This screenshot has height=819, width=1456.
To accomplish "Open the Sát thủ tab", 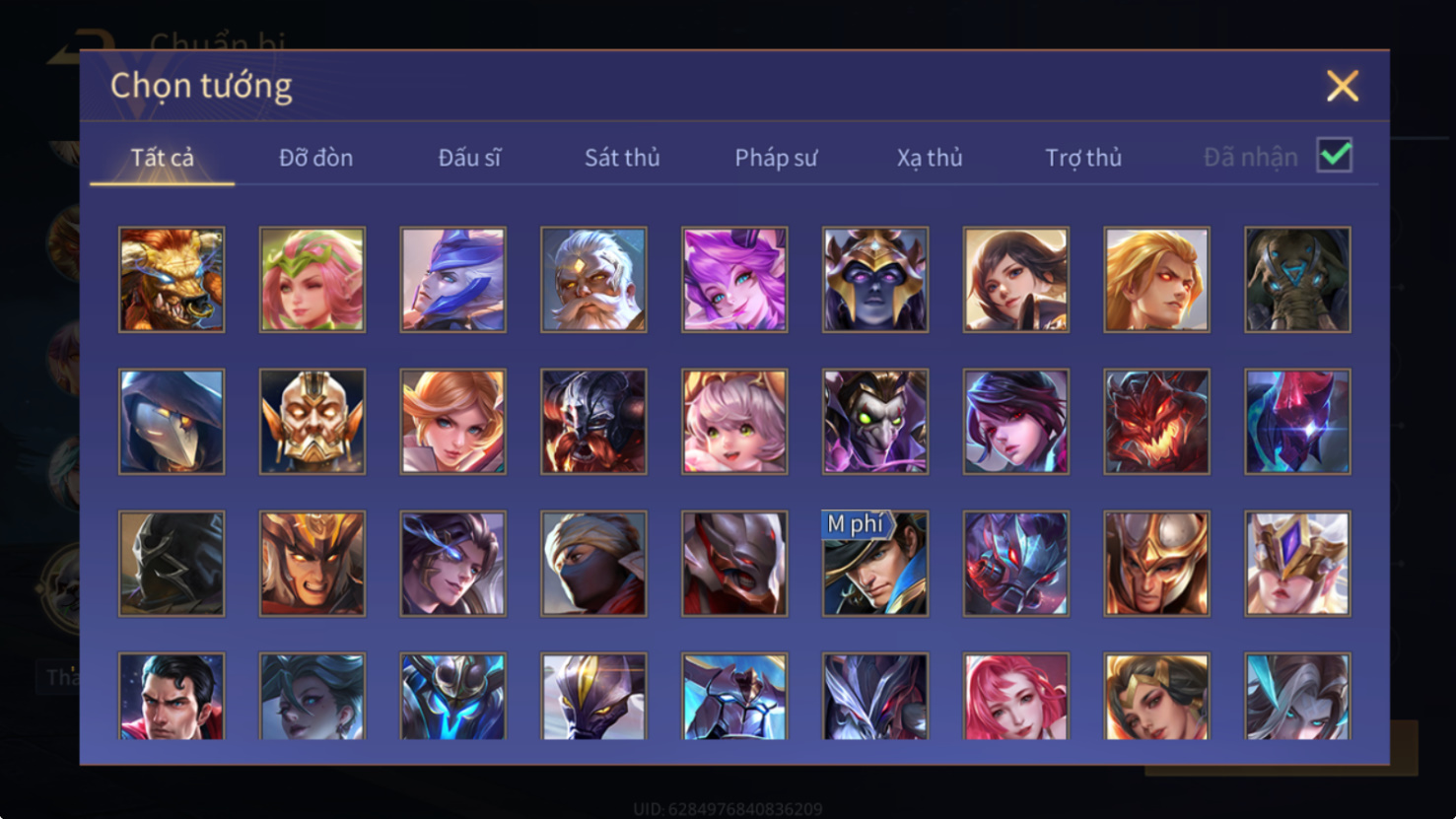I will pyautogui.click(x=622, y=158).
